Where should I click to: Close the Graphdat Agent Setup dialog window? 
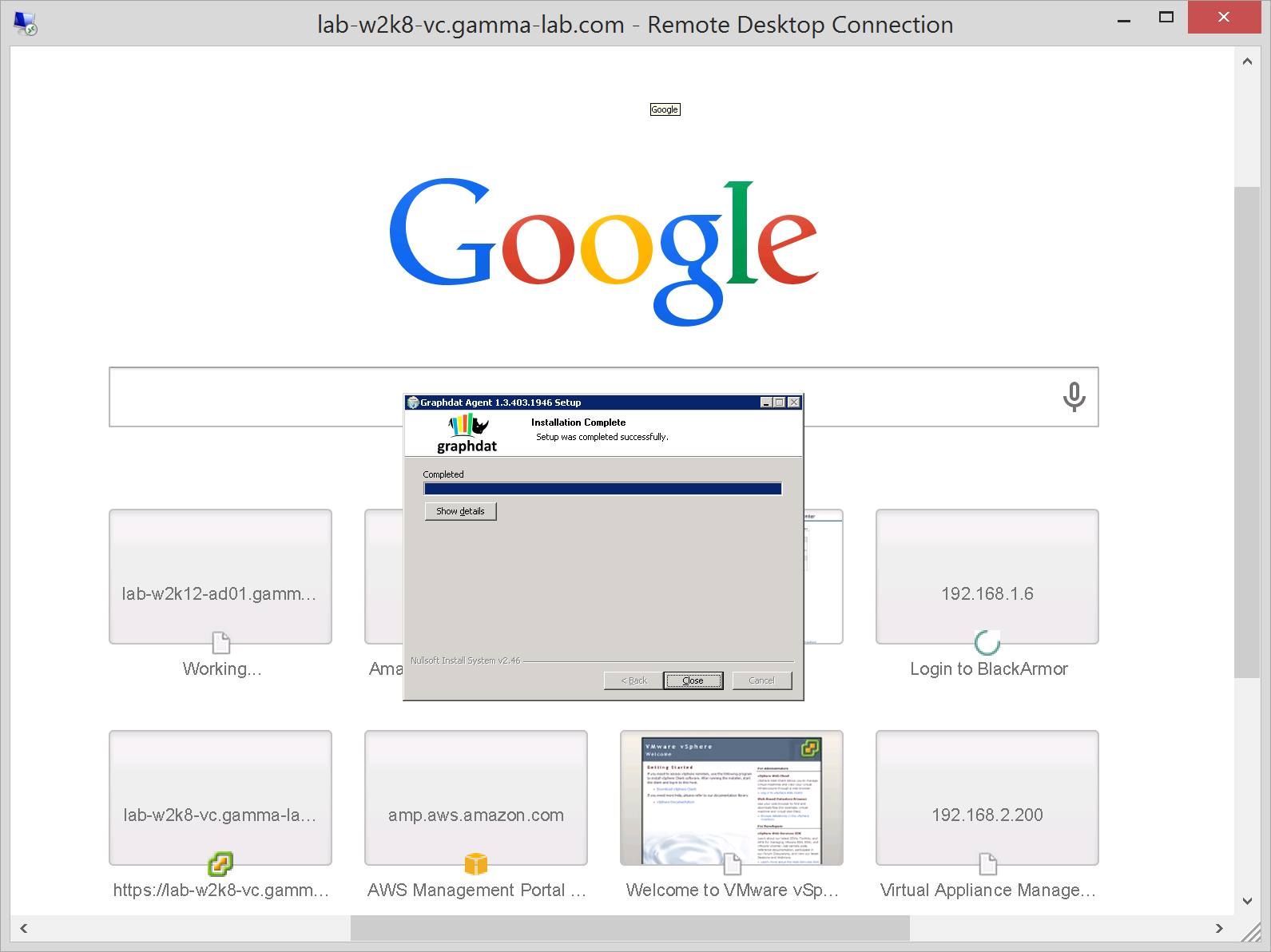click(794, 403)
